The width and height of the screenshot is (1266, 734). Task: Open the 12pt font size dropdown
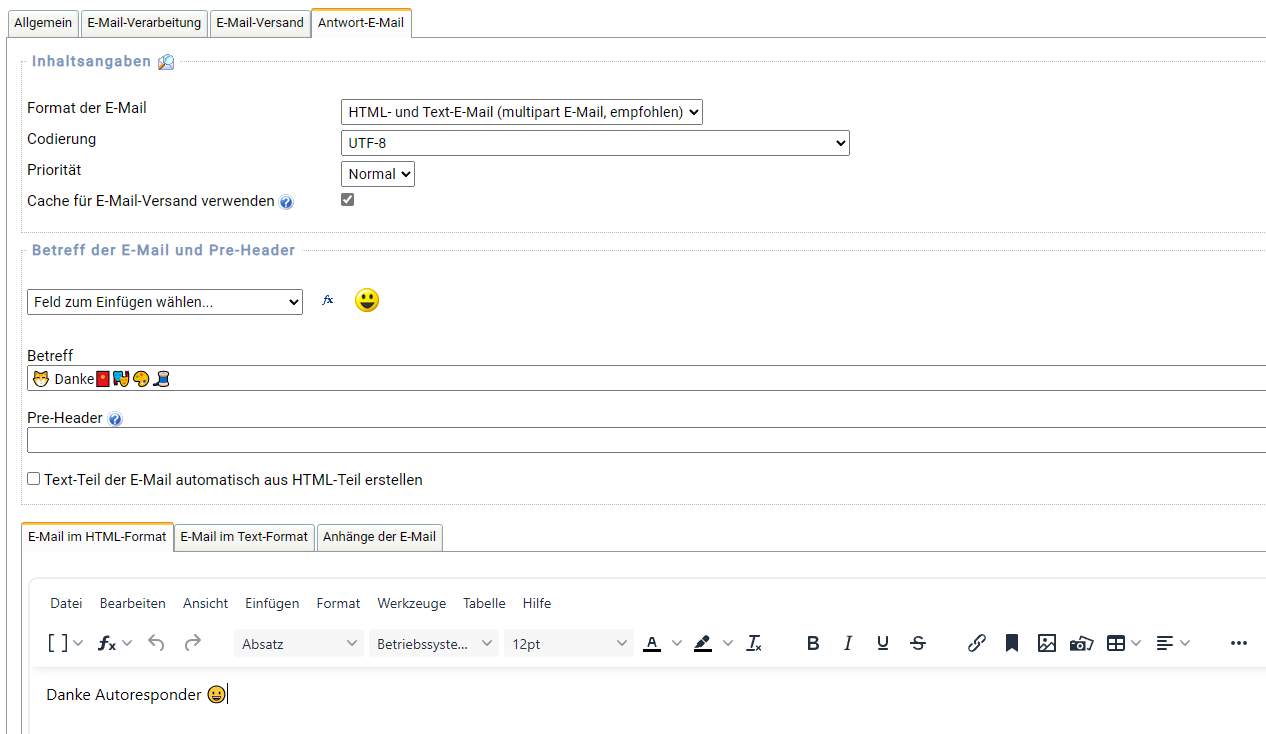tap(569, 644)
